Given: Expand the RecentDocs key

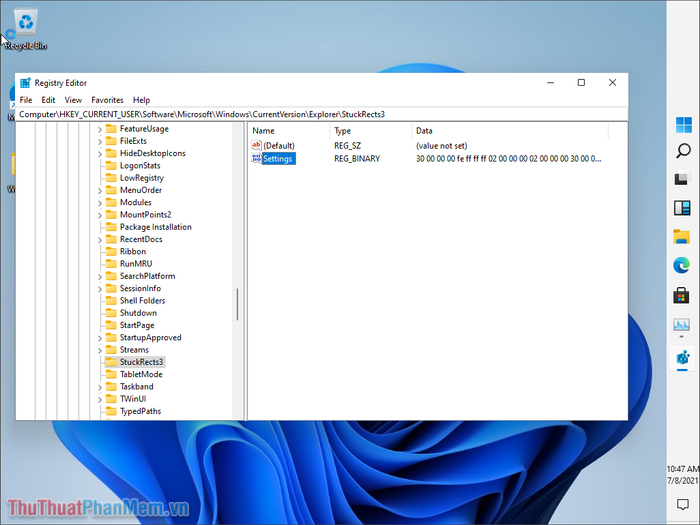Looking at the screenshot, I should click(x=100, y=240).
